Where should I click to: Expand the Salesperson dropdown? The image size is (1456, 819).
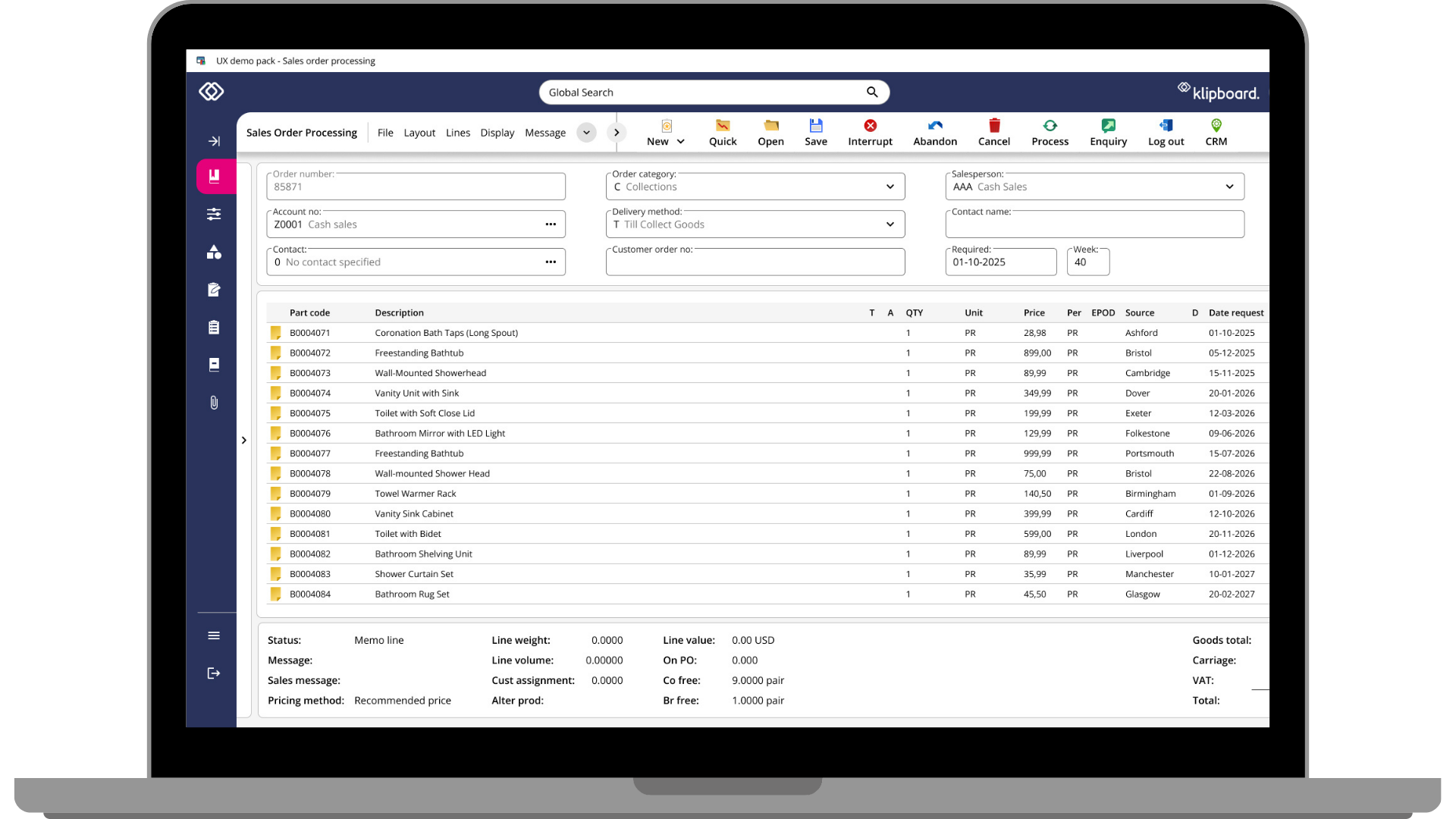[1228, 187]
